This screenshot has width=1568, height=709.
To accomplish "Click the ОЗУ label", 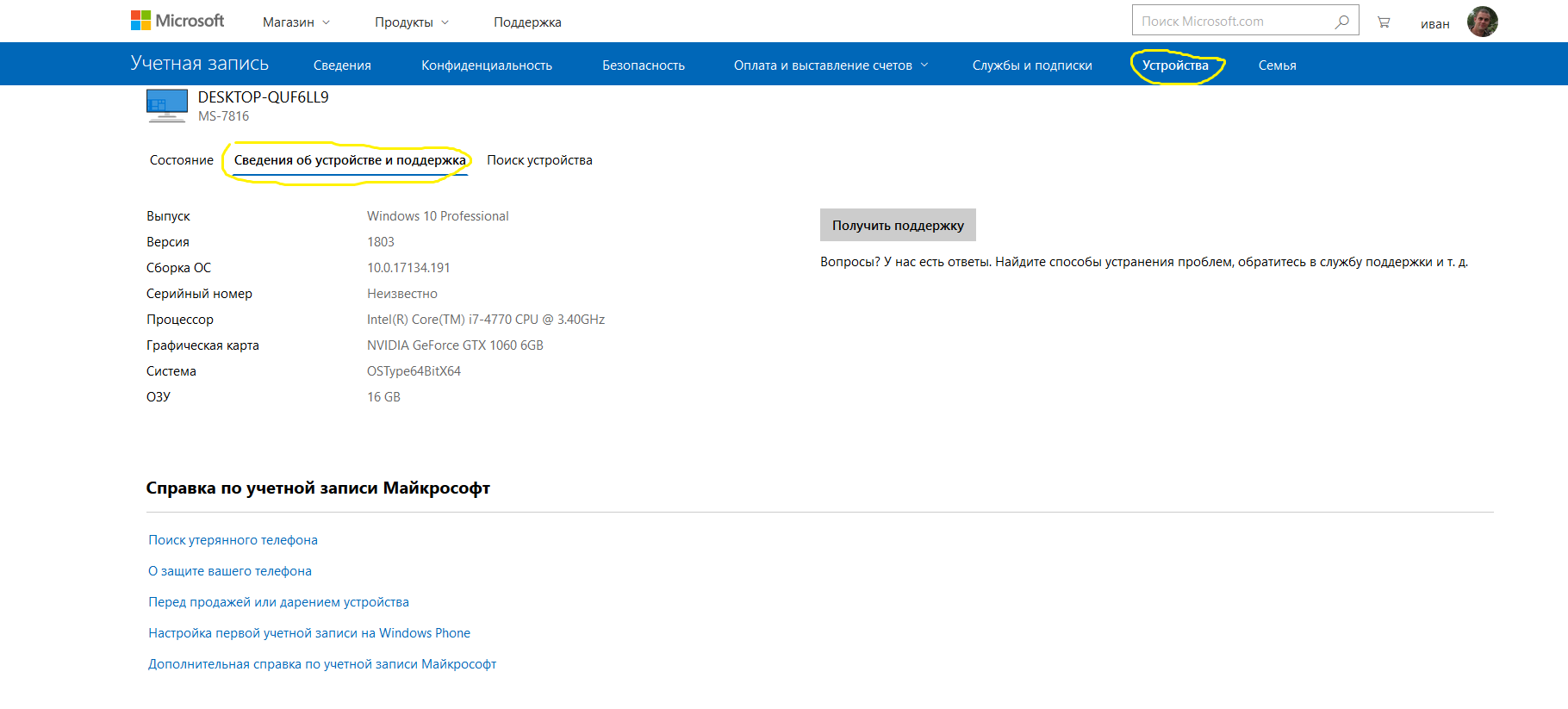I will pyautogui.click(x=159, y=397).
